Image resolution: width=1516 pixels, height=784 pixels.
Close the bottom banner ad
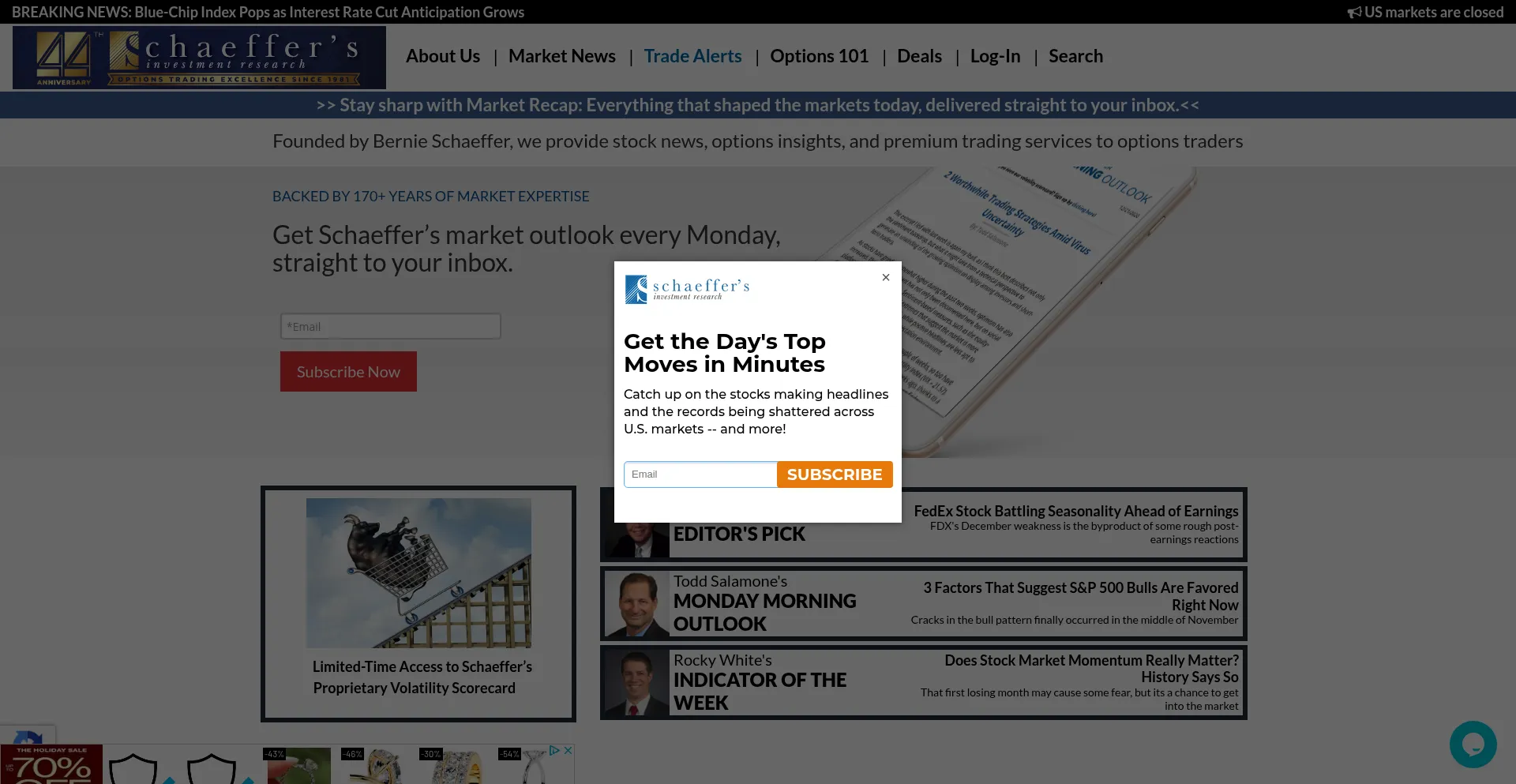tap(567, 750)
